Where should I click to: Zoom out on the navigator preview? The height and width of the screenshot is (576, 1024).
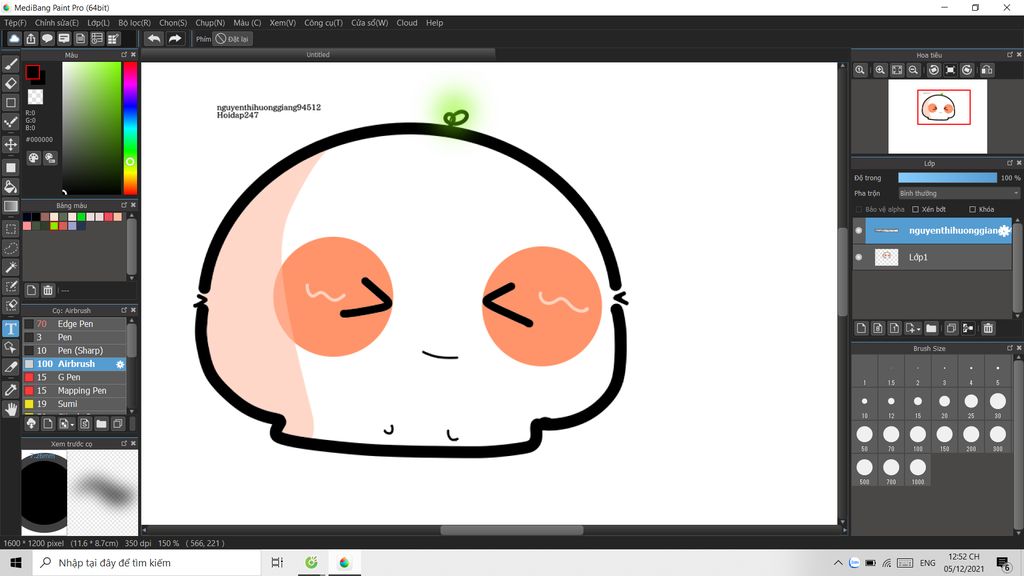[914, 70]
